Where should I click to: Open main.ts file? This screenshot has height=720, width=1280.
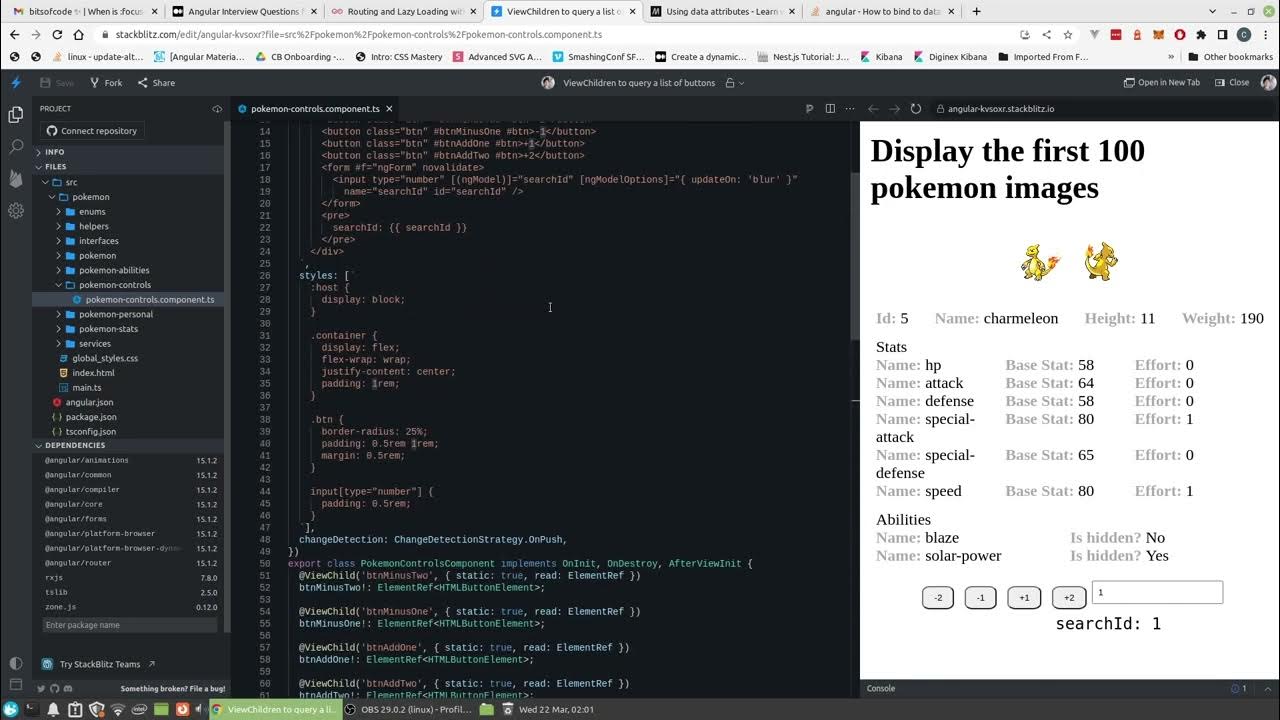[86, 387]
